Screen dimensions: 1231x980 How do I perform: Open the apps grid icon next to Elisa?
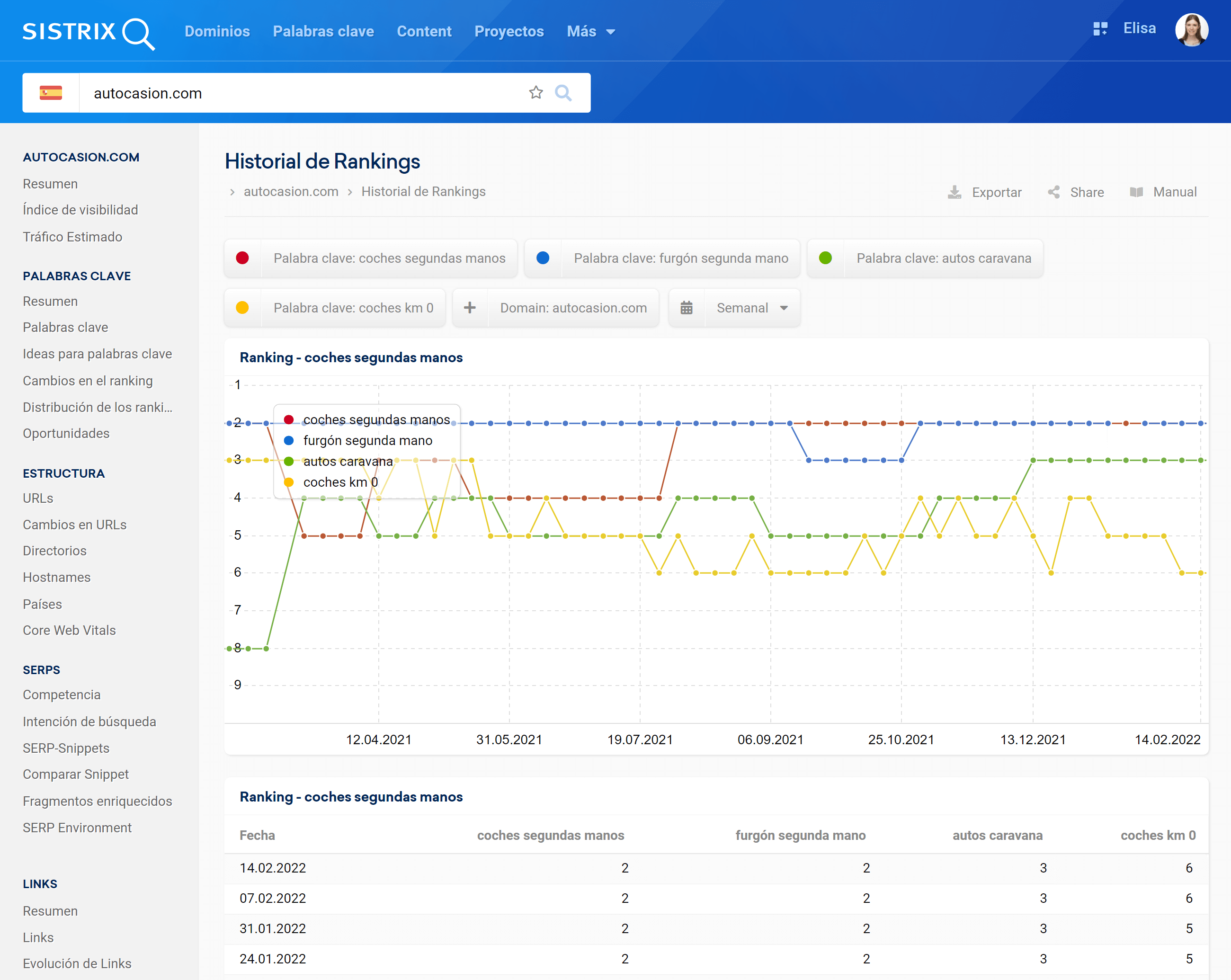[1100, 29]
